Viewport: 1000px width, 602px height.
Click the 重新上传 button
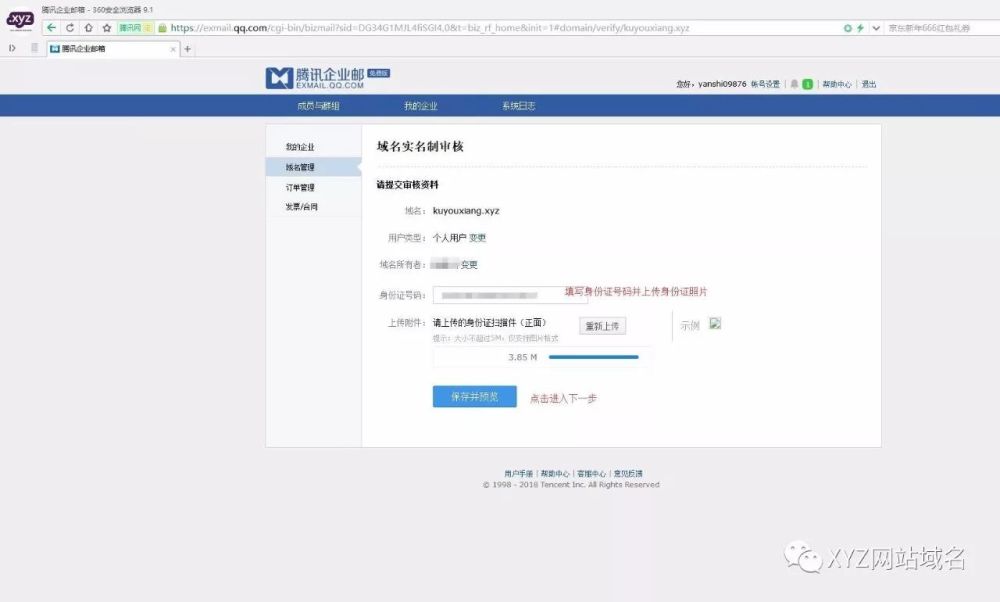point(603,326)
